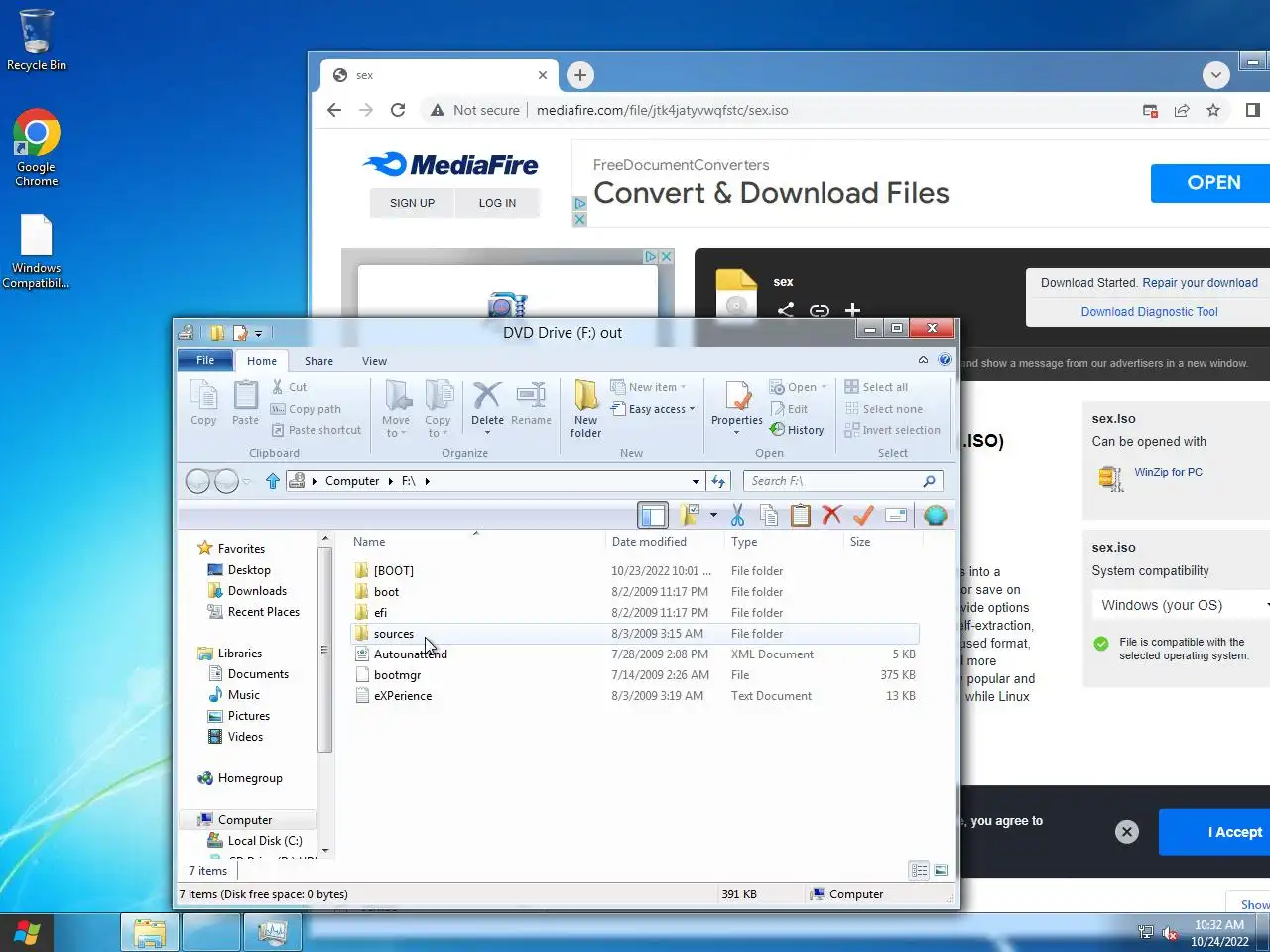Click the ribbon help question mark icon
This screenshot has height=952, width=1270.
pos(945,360)
